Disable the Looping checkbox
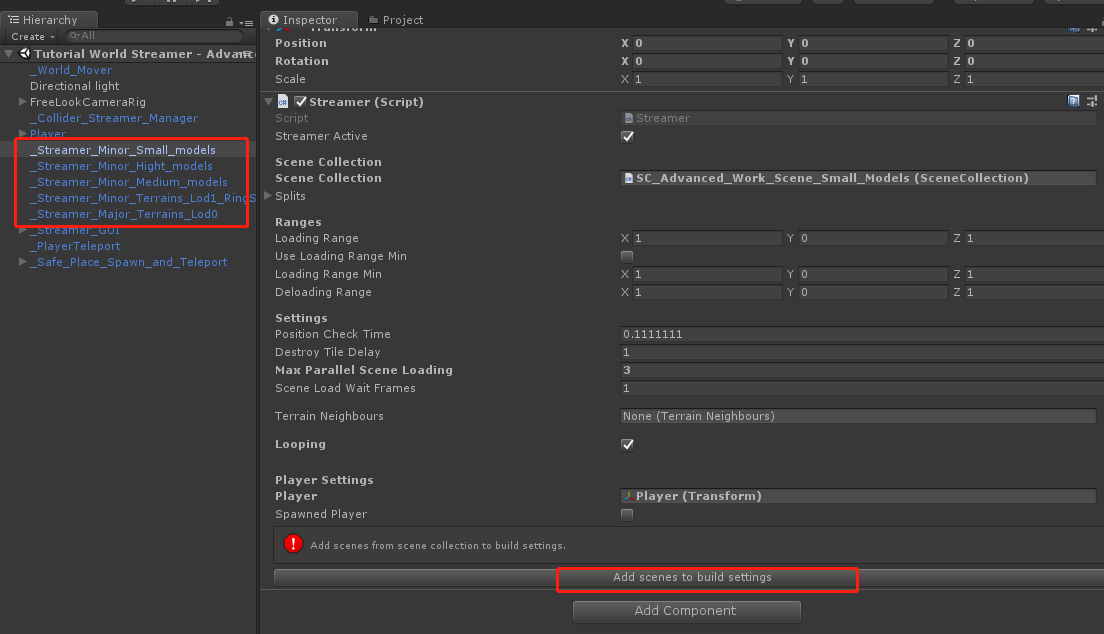Image resolution: width=1104 pixels, height=634 pixels. click(x=627, y=444)
